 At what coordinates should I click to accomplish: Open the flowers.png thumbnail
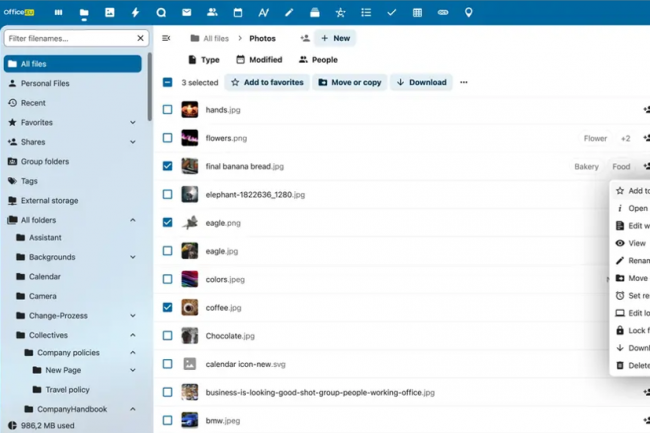(x=189, y=138)
